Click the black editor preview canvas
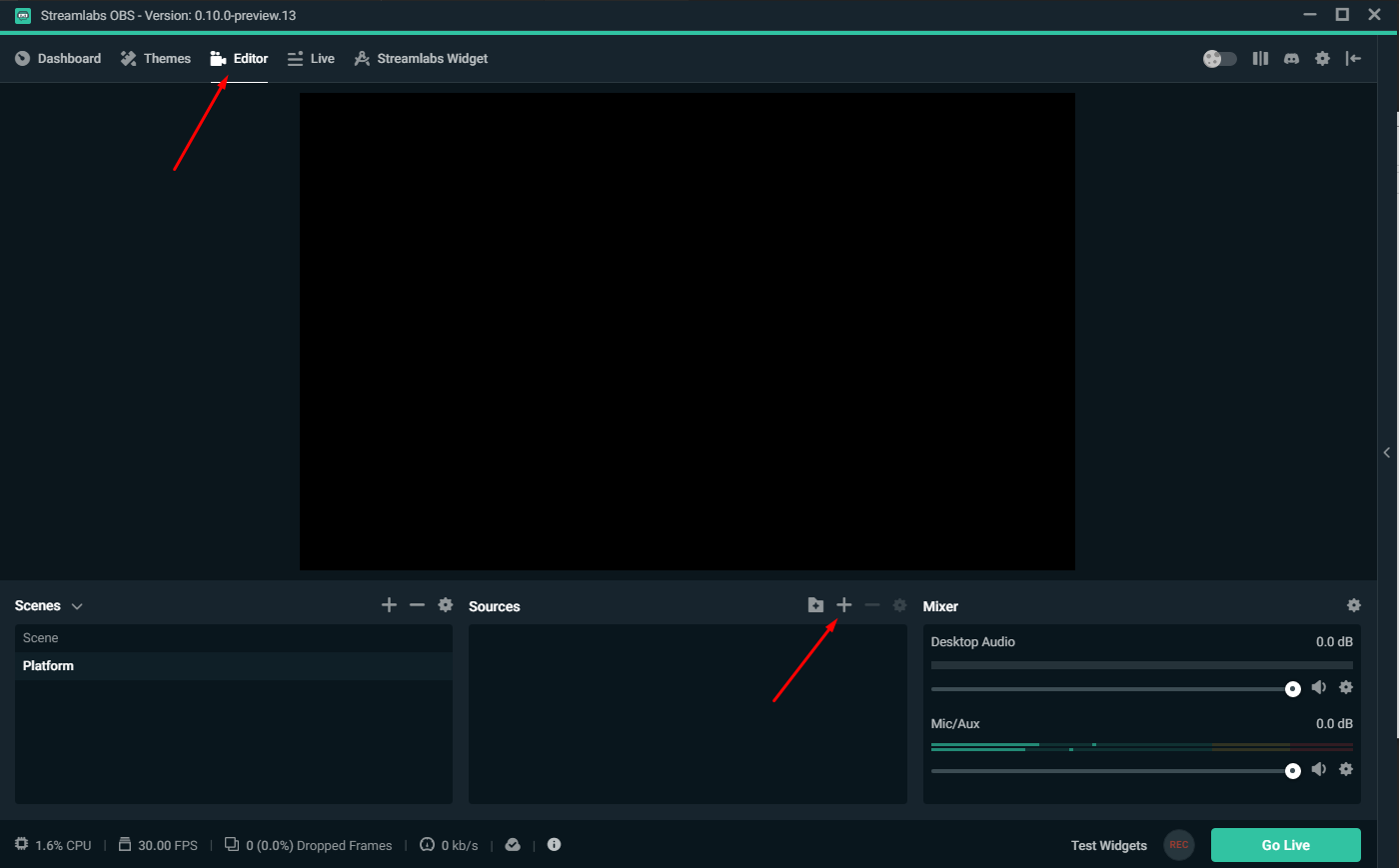This screenshot has height=868, width=1399. (688, 332)
